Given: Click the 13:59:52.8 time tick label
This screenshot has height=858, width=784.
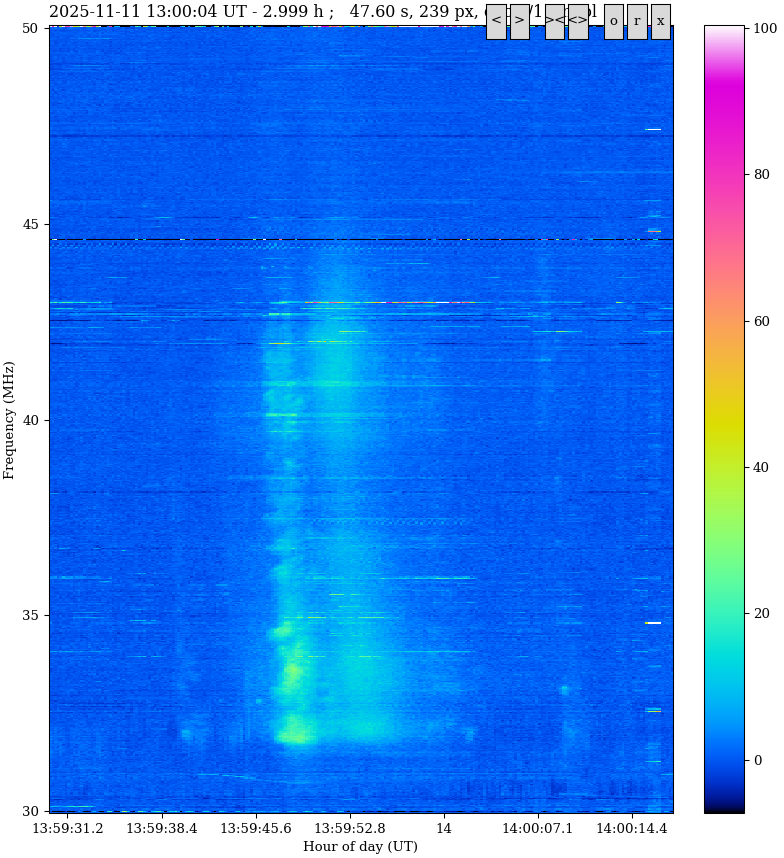Looking at the screenshot, I should click(350, 829).
